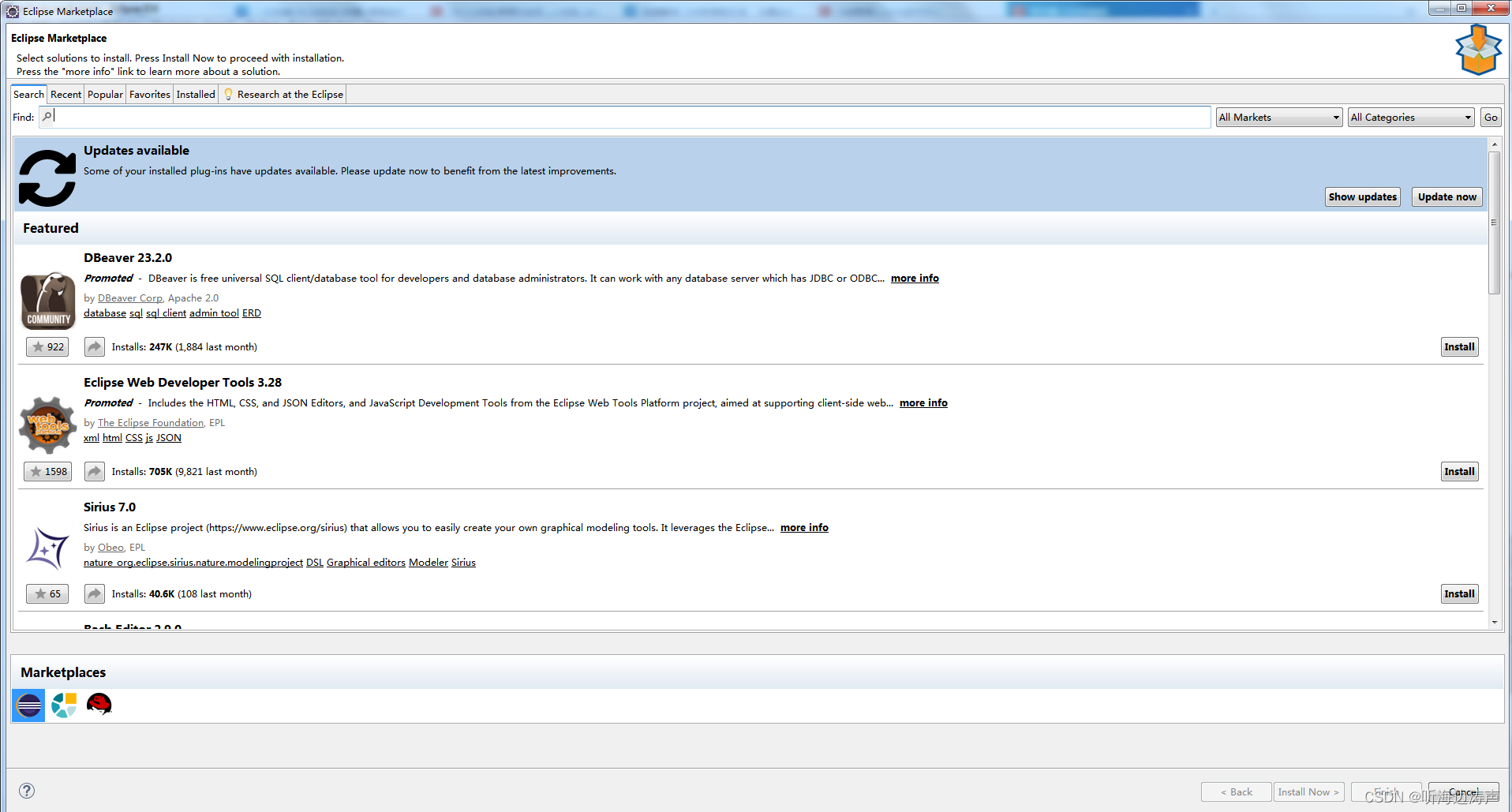The height and width of the screenshot is (812, 1512).
Task: Click the Eclipse icon in the title bar
Action: 13,11
